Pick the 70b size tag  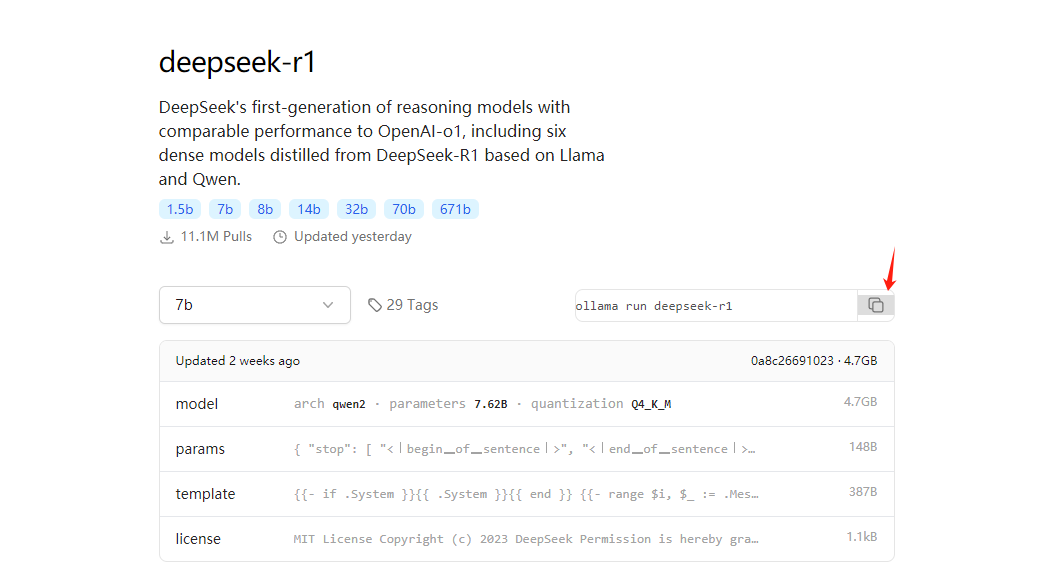(404, 209)
